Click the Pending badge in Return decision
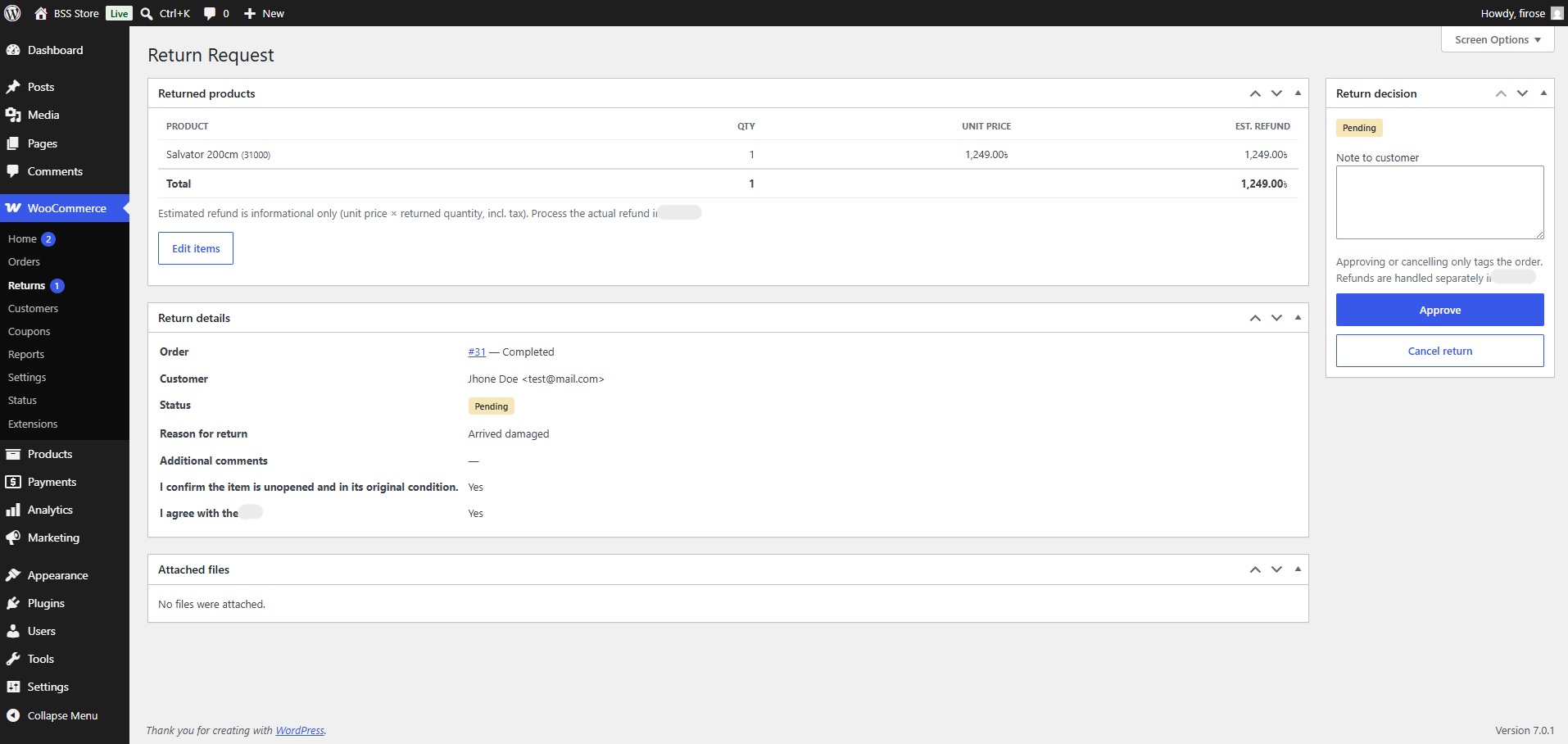Viewport: 1568px width, 744px height. 1359,128
